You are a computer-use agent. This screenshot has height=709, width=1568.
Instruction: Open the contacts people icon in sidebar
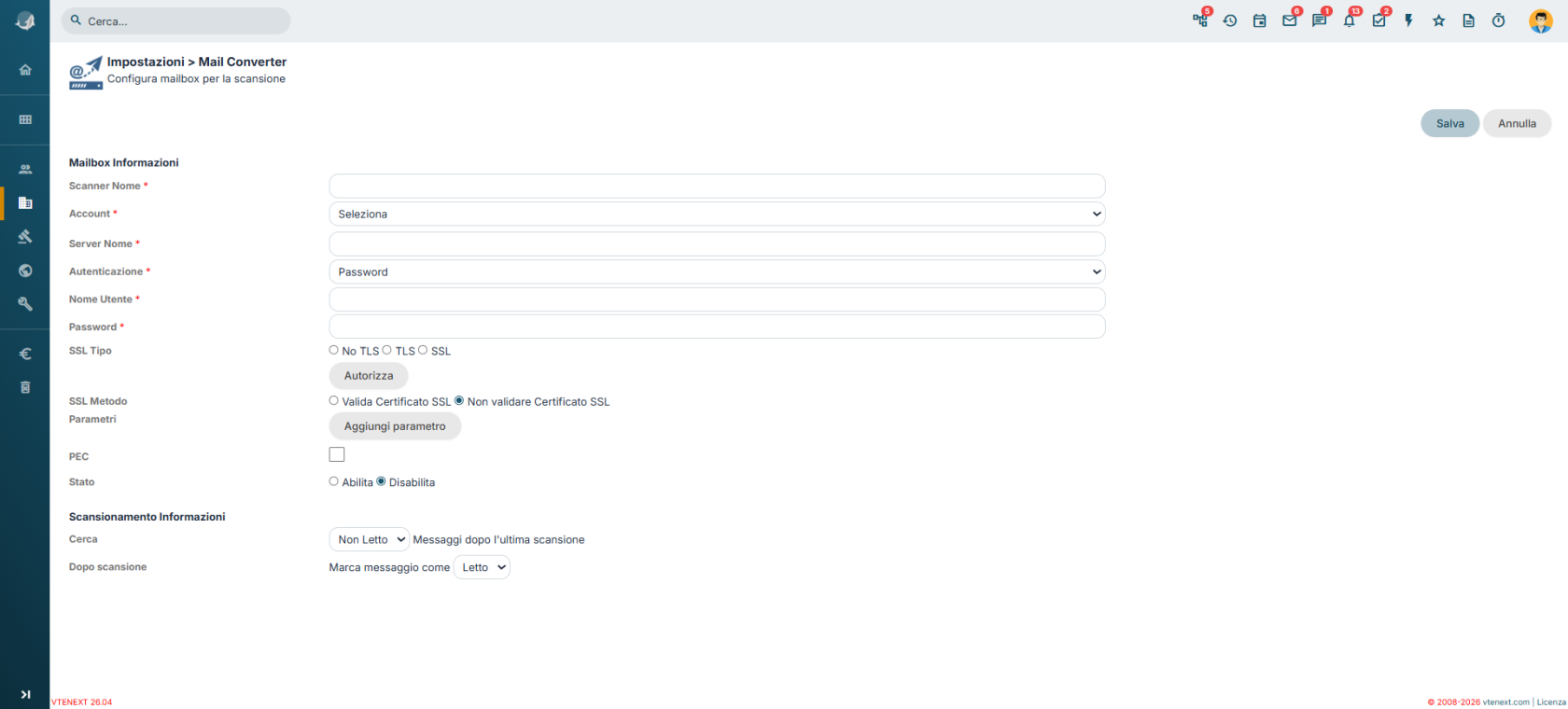[25, 170]
